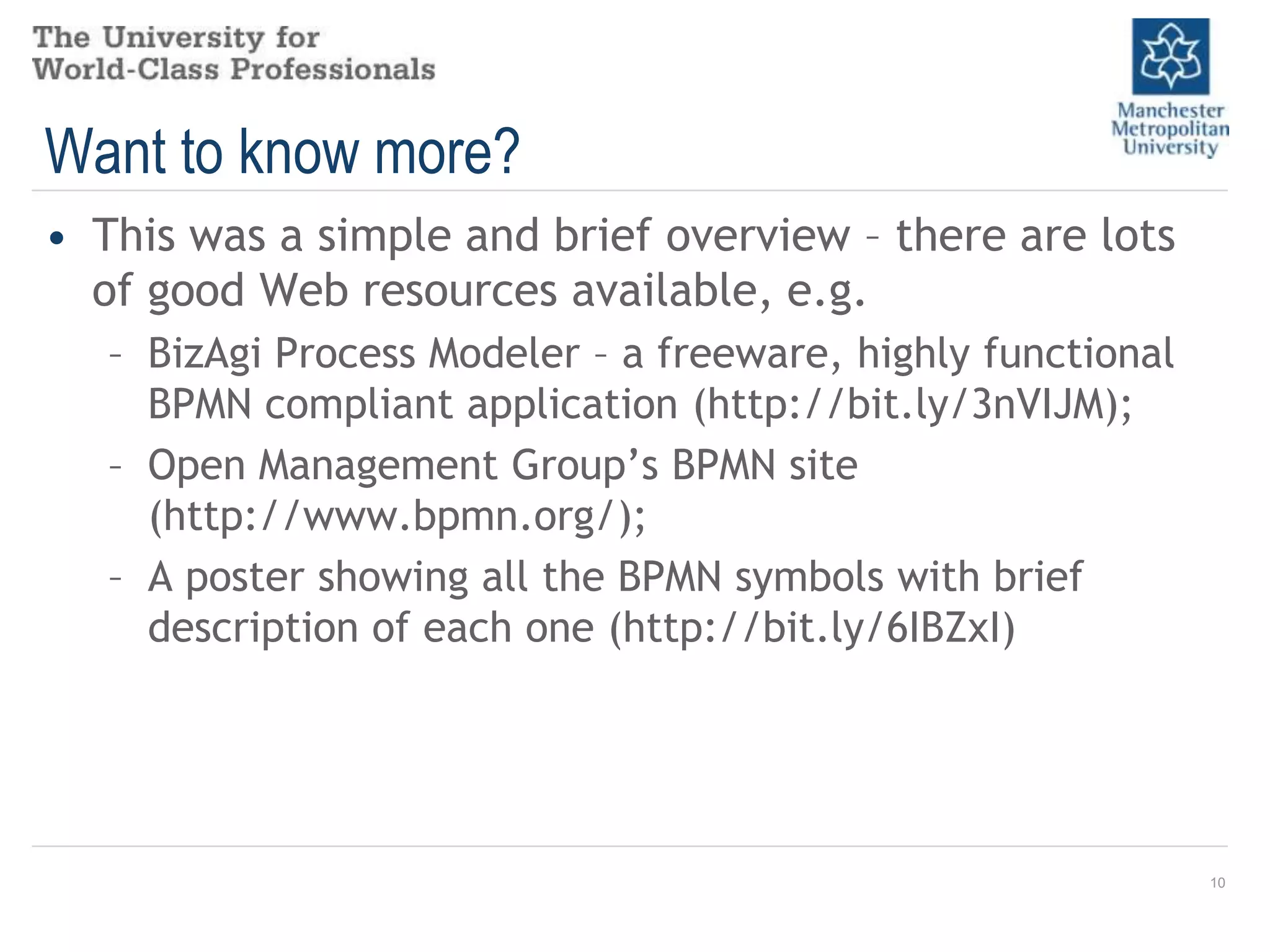The height and width of the screenshot is (952, 1270).
Task: Click 'This was a simple and brief overview' text
Action: (471, 236)
